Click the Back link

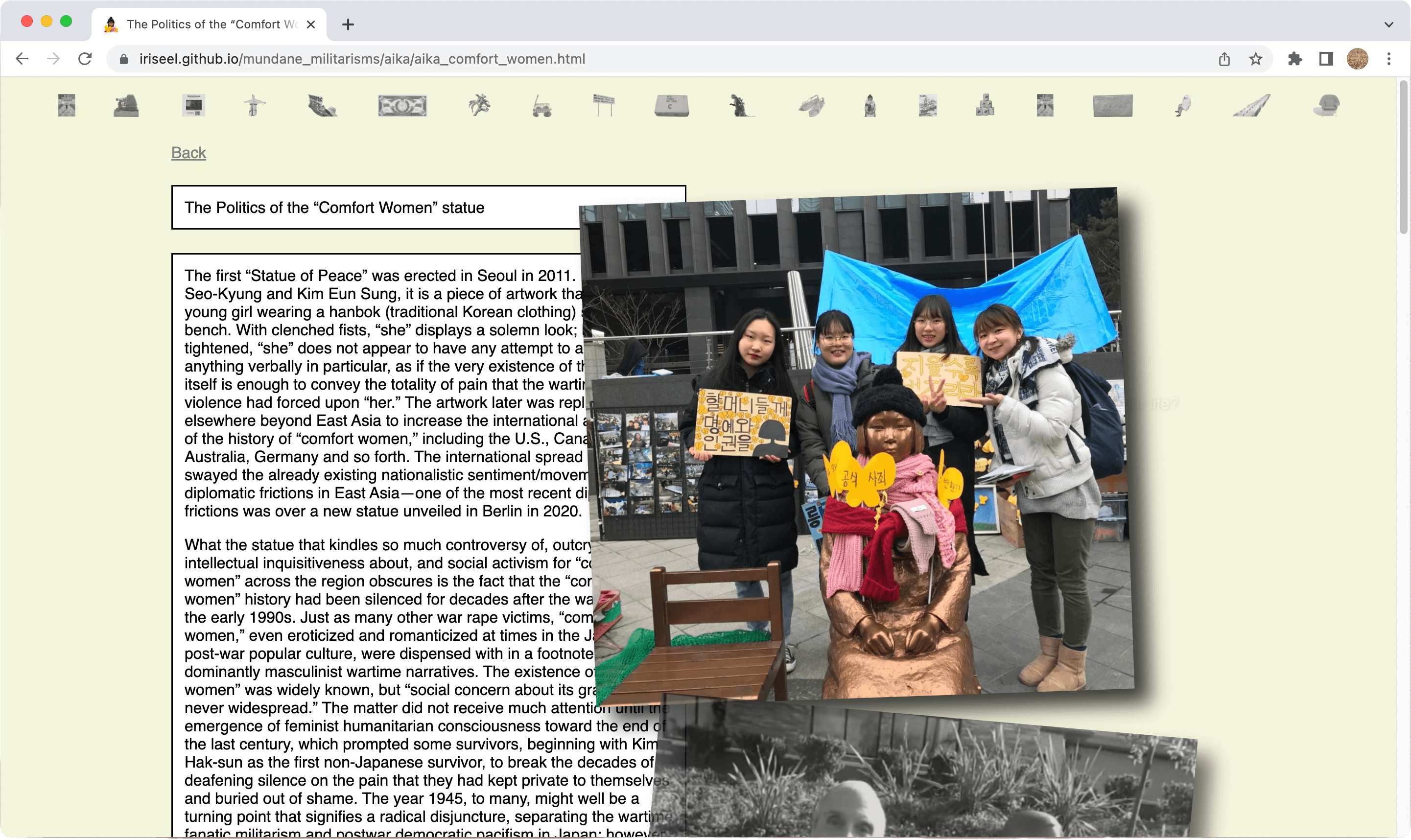(188, 153)
